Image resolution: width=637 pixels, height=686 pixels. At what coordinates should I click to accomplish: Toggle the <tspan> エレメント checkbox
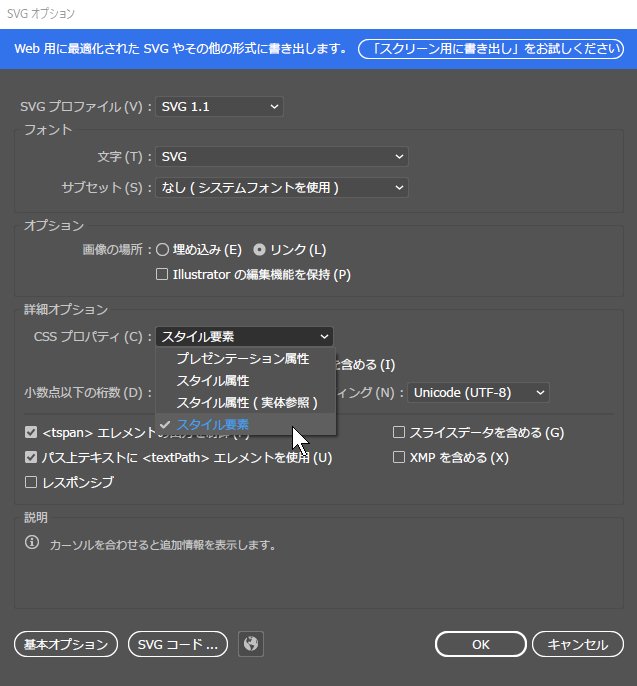coord(31,432)
